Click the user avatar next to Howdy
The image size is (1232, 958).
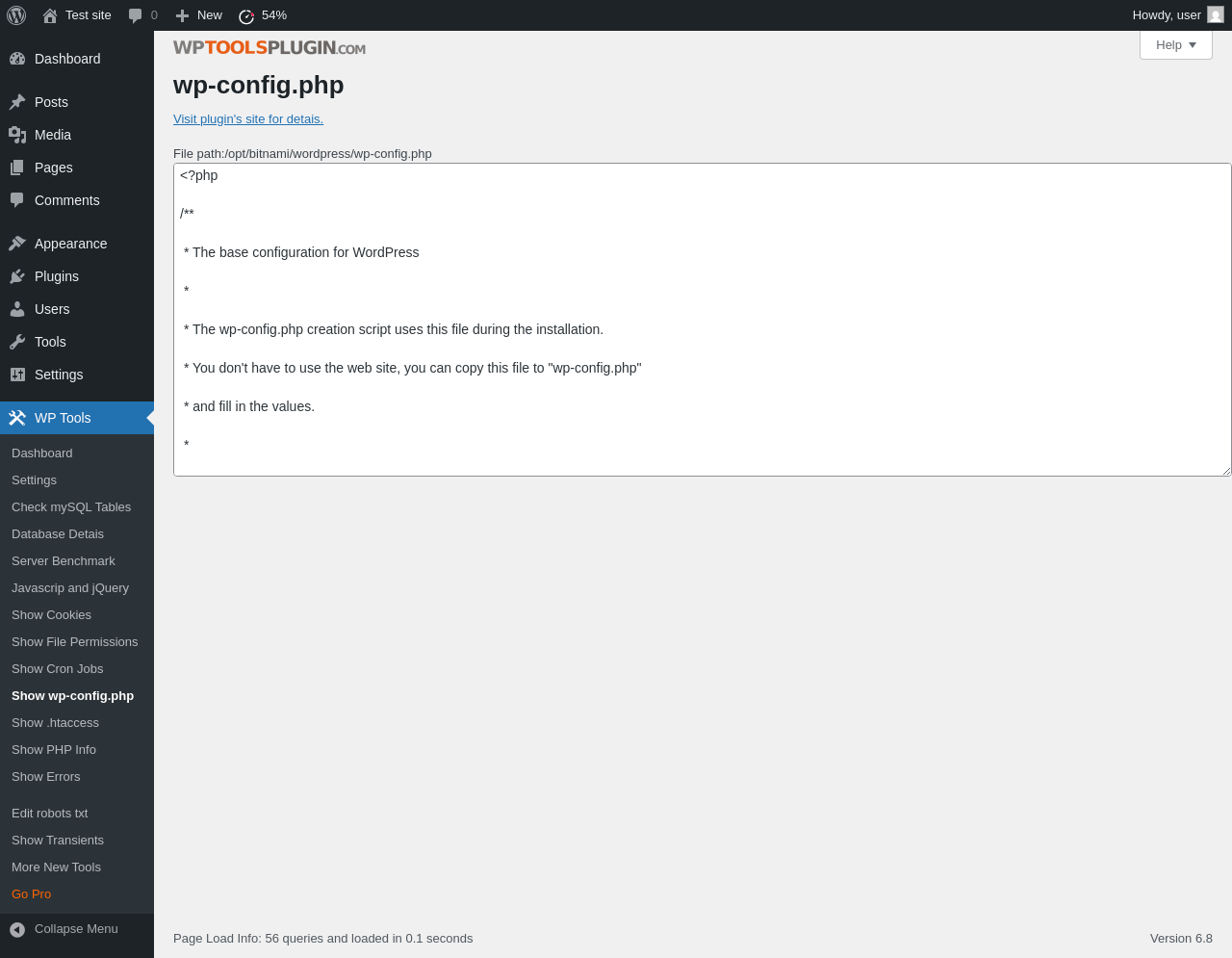pyautogui.click(x=1216, y=15)
